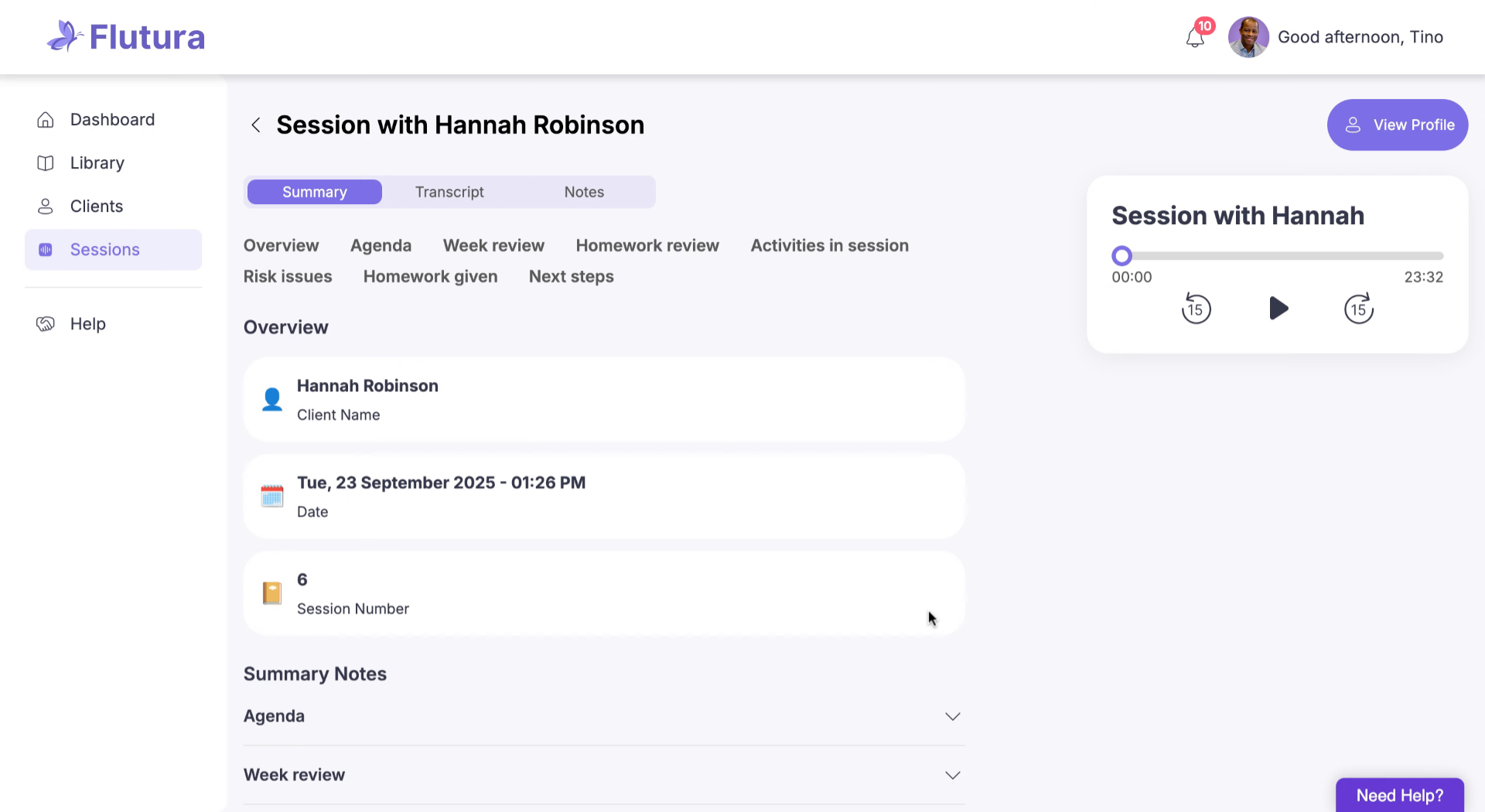The width and height of the screenshot is (1485, 812).
Task: Switch to the Transcript tab
Action: (449, 193)
